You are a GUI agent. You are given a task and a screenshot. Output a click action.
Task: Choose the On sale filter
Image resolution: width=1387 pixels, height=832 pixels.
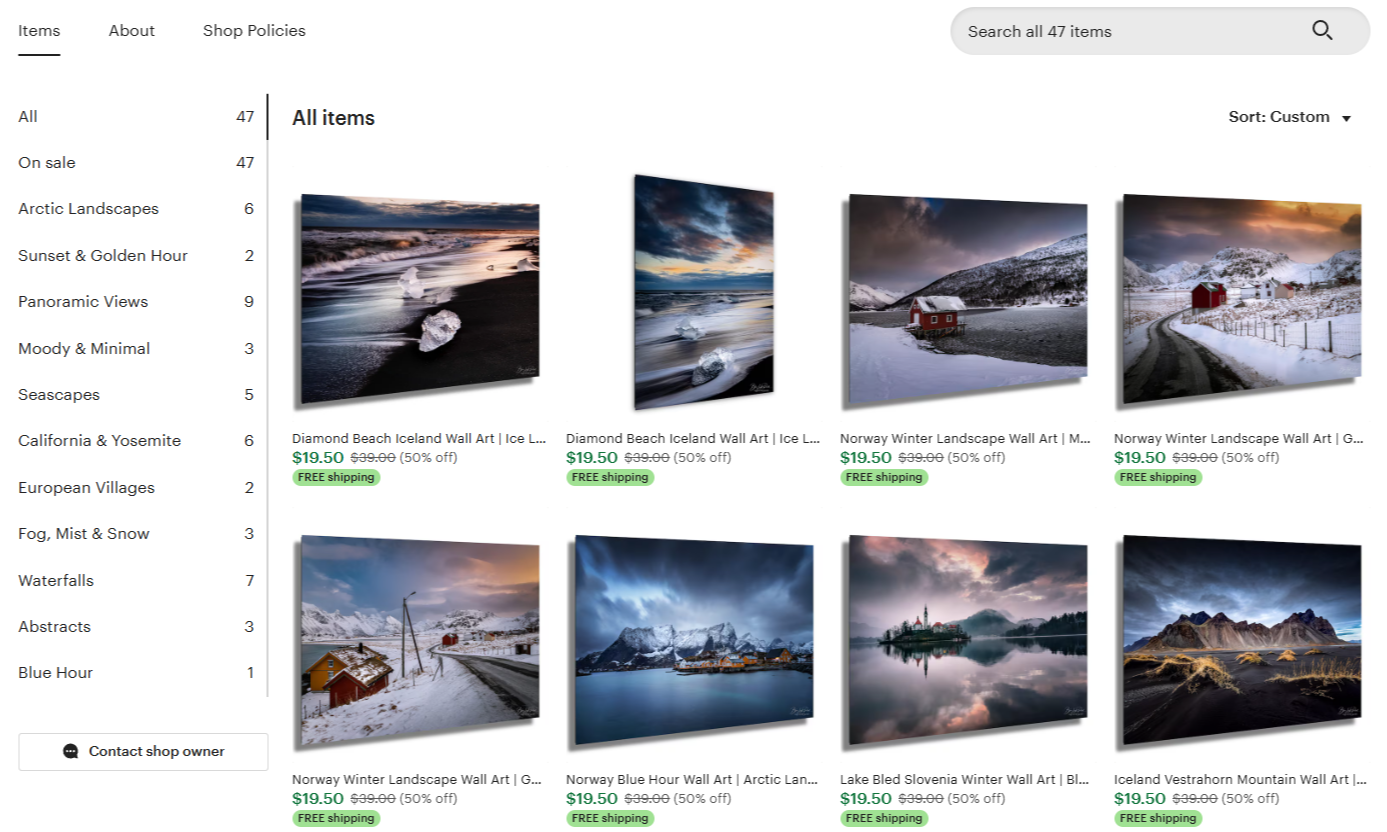136,163
